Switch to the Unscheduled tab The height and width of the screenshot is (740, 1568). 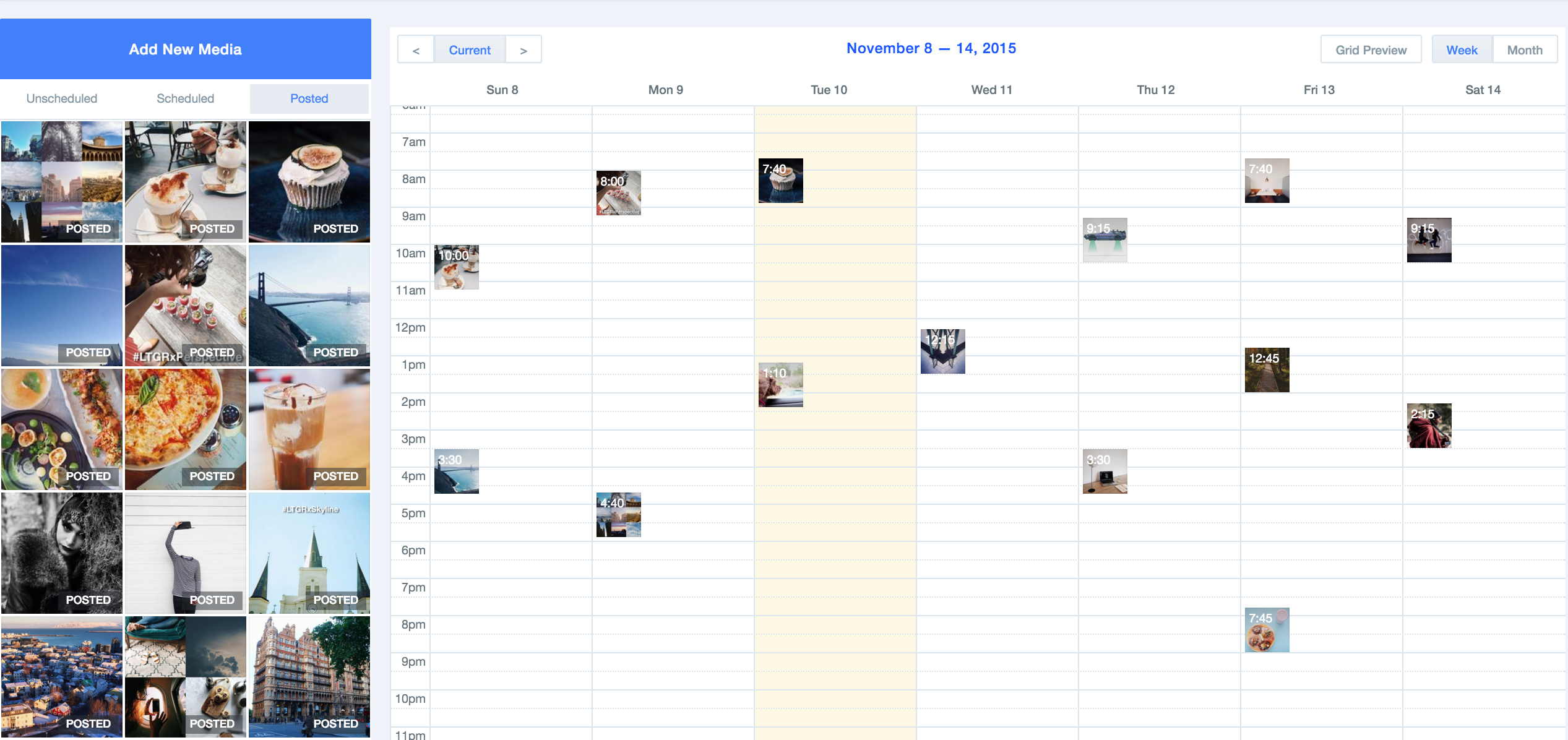(x=62, y=98)
